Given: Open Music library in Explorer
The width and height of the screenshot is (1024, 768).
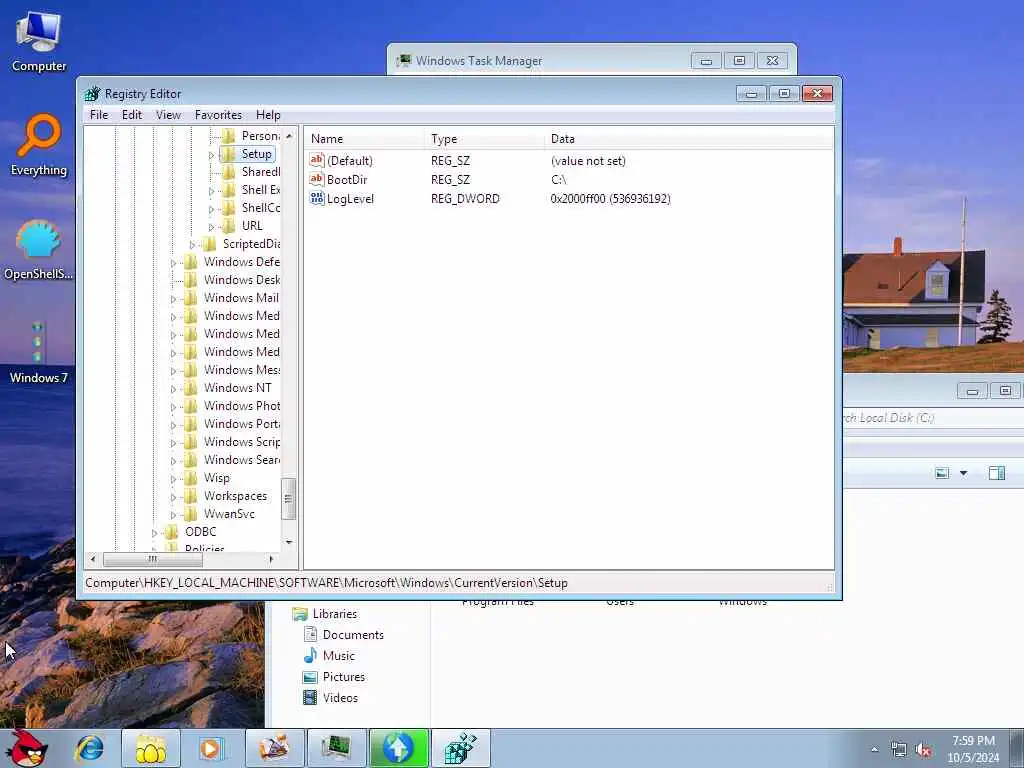Looking at the screenshot, I should (338, 656).
